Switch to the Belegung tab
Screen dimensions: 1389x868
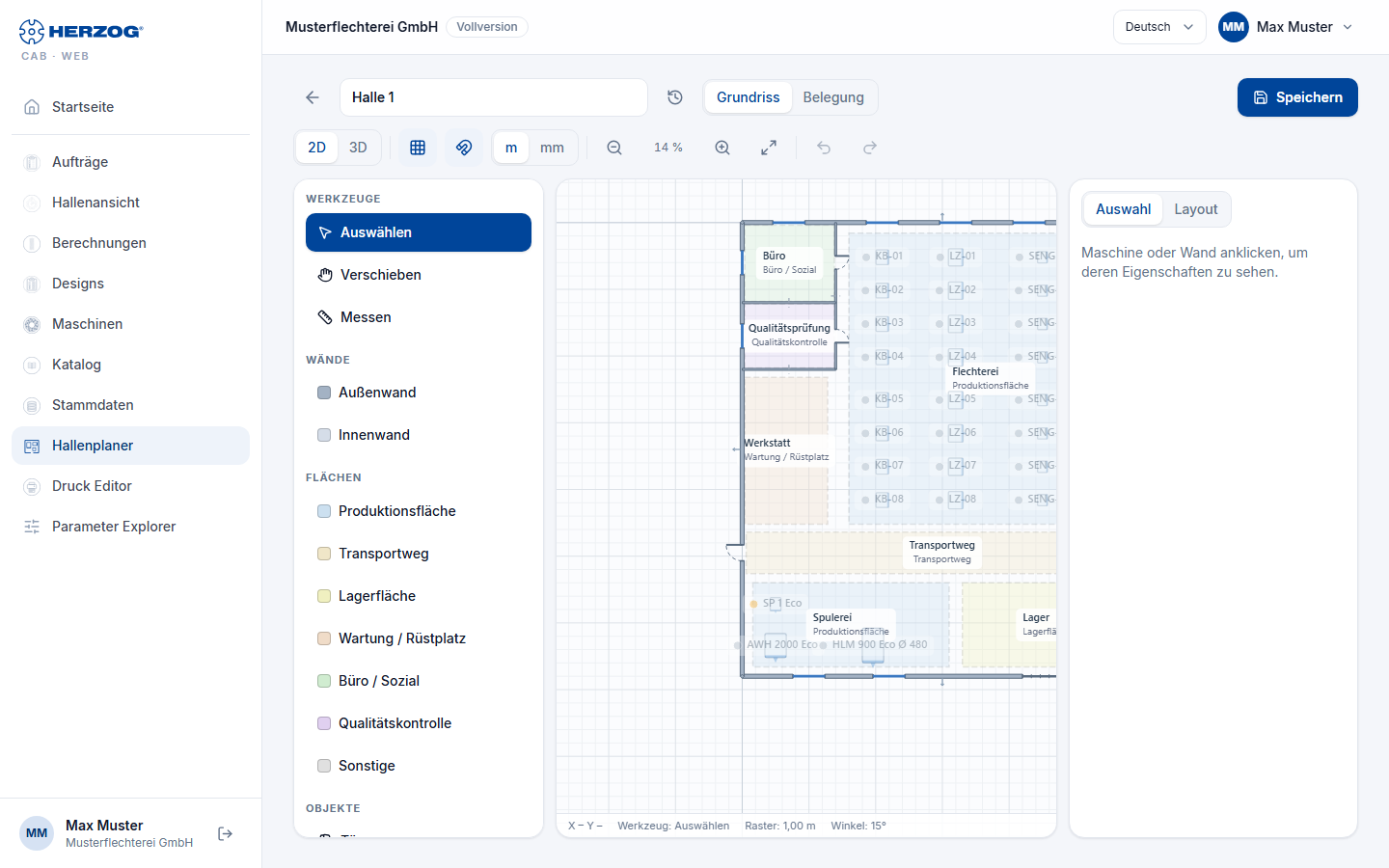coord(833,97)
